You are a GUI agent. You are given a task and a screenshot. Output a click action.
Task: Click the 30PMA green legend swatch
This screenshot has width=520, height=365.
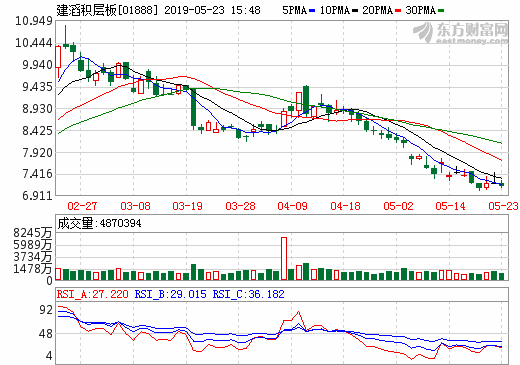[441, 11]
